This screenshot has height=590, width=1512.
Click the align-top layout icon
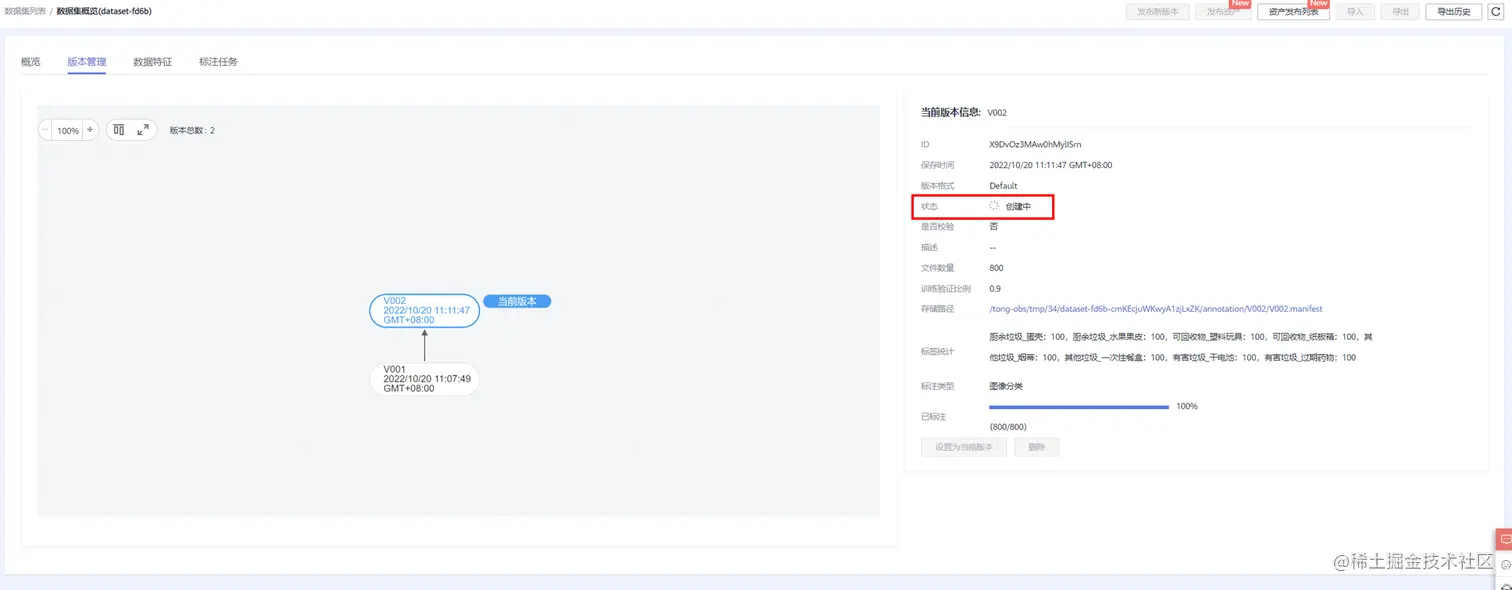[x=119, y=130]
